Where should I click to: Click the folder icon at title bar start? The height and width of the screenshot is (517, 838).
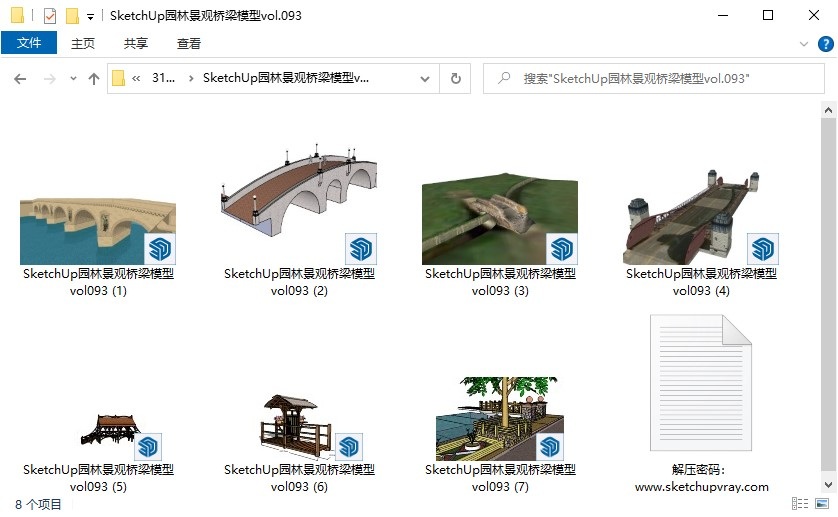(x=17, y=16)
